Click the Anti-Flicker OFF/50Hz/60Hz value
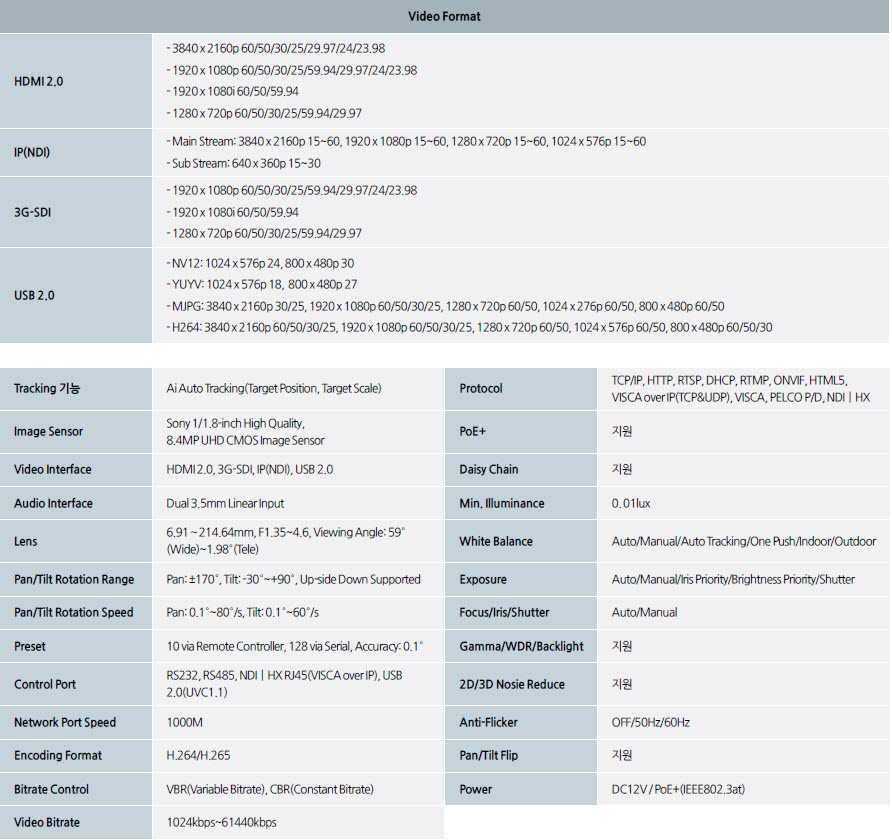892x840 pixels. pyautogui.click(x=651, y=722)
